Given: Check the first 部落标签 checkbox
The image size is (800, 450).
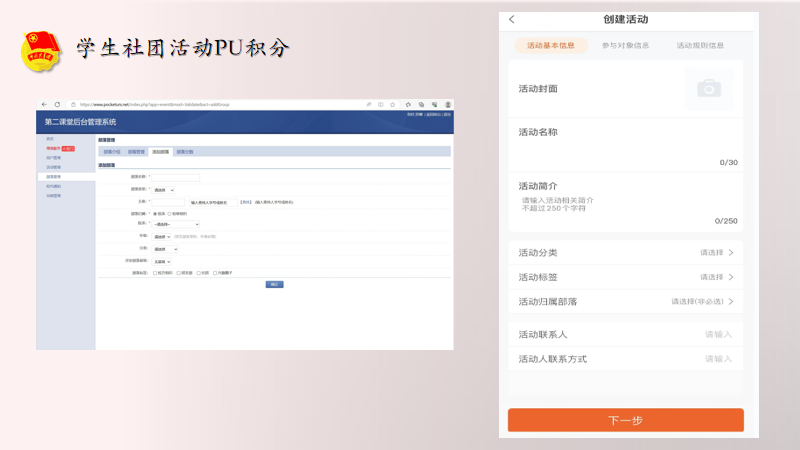Looking at the screenshot, I should [x=155, y=272].
